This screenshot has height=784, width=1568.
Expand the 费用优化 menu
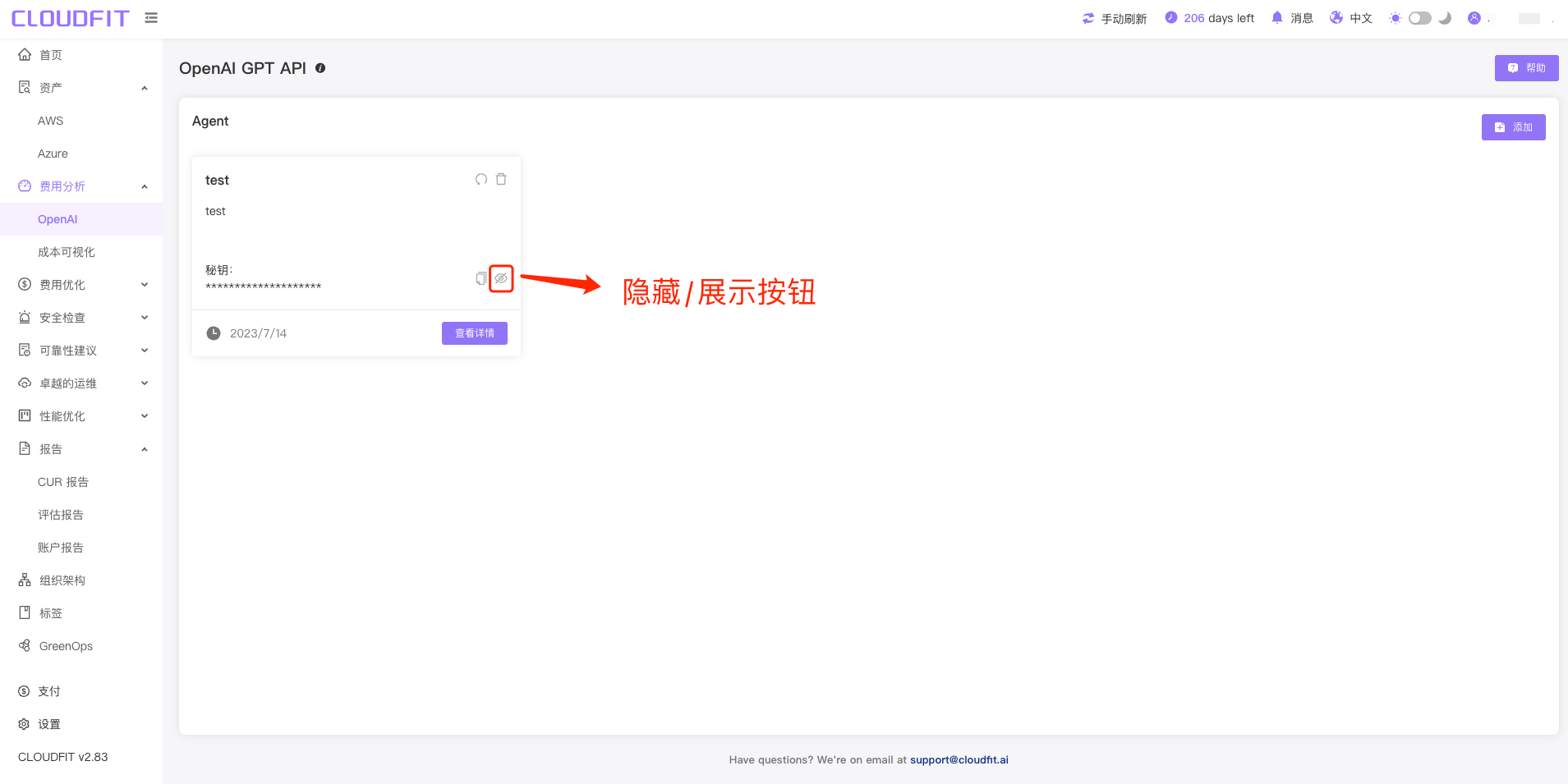[81, 285]
